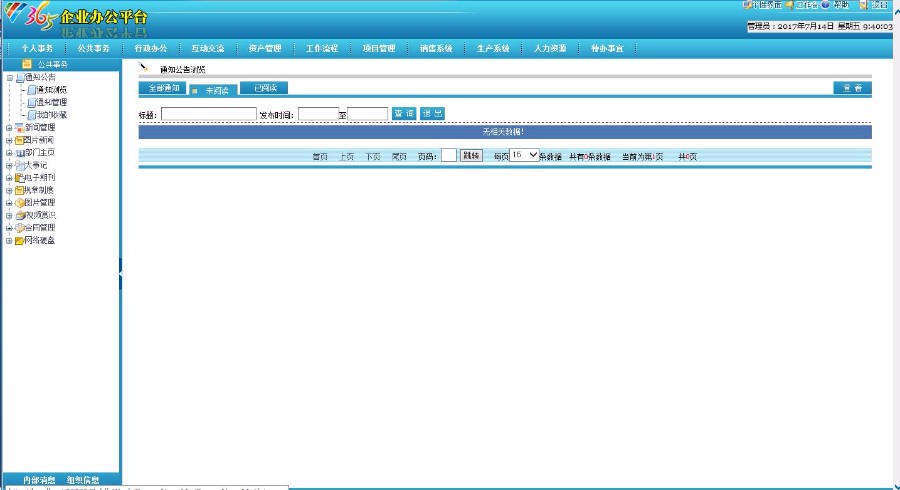Viewport: 900px width, 490px height.
Task: Open the 资产管理 menu
Action: click(265, 48)
